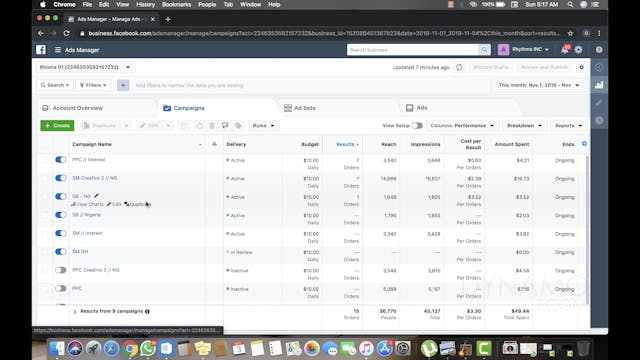This screenshot has height=360, width=640.
Task: Turn on PPC Creative 2 // NG campaign toggle
Action: tap(60, 270)
